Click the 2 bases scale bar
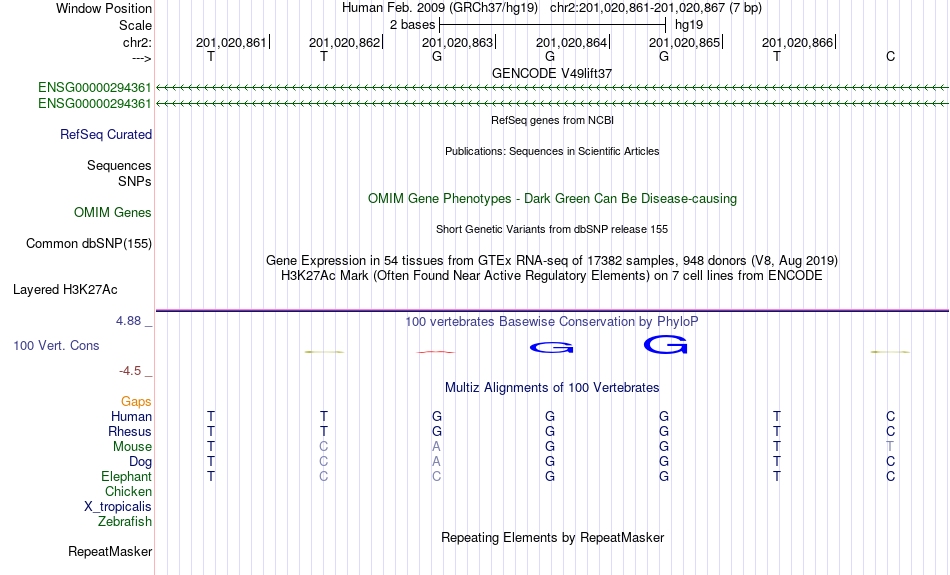The image size is (950, 575). point(553,25)
